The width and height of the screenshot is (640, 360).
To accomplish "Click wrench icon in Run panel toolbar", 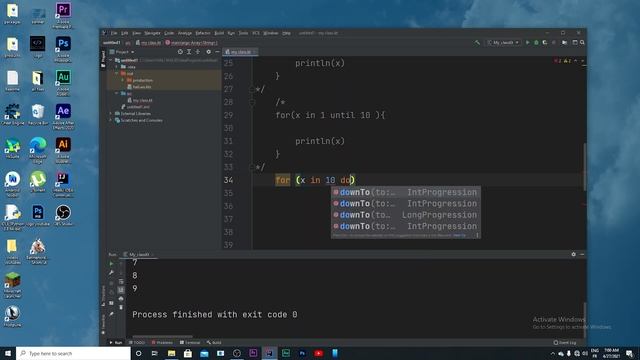I will click(111, 272).
